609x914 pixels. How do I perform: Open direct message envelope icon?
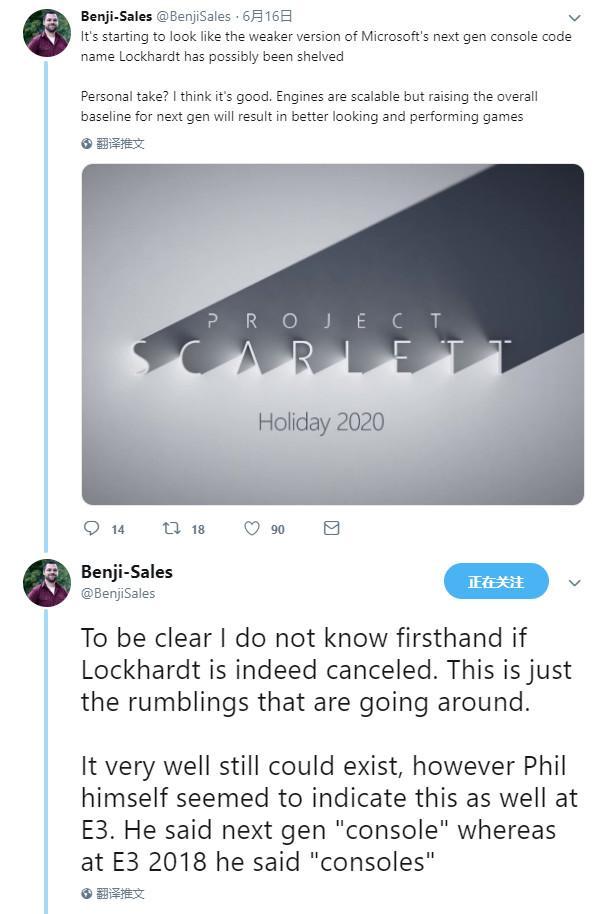click(x=331, y=528)
